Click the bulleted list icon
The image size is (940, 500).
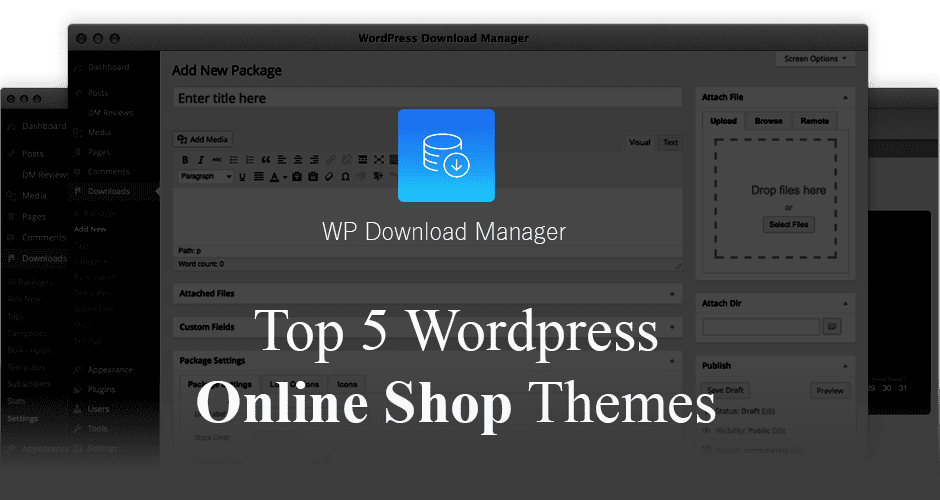pyautogui.click(x=233, y=160)
